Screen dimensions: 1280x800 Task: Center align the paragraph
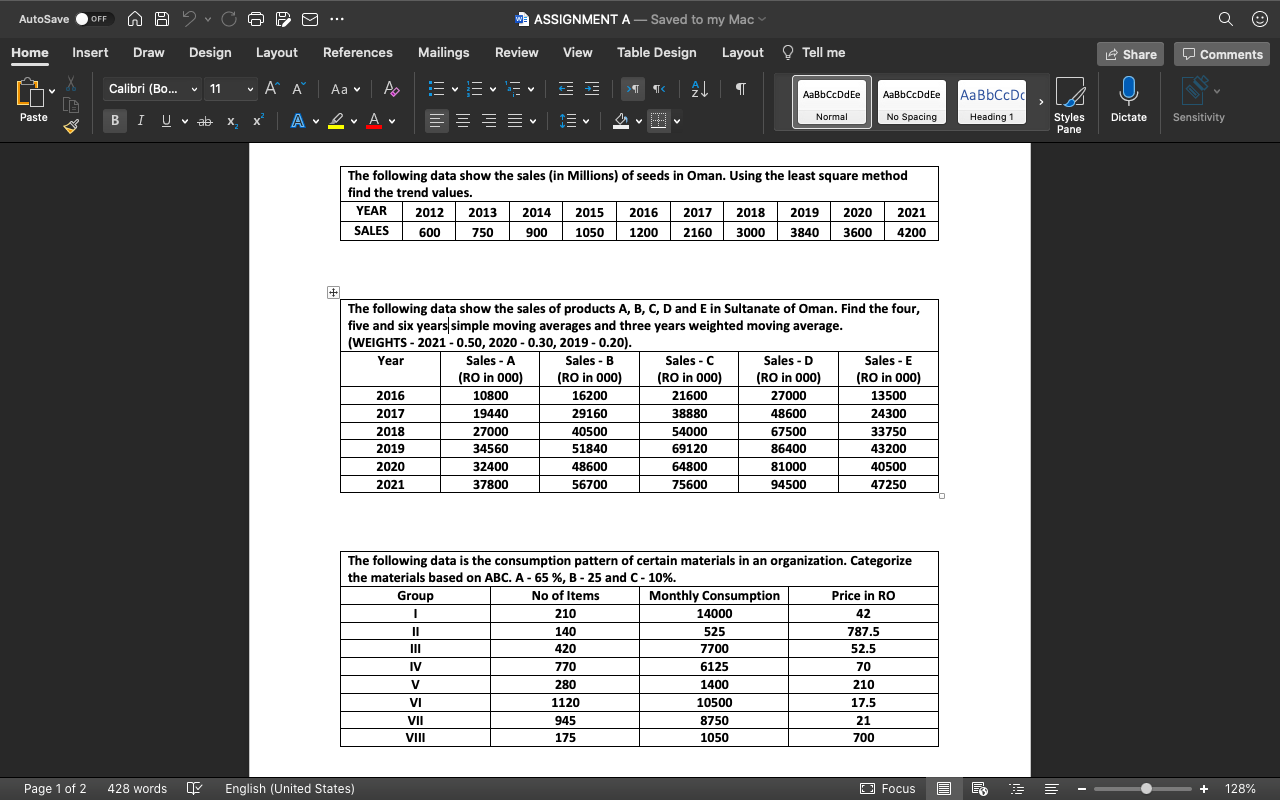[461, 121]
